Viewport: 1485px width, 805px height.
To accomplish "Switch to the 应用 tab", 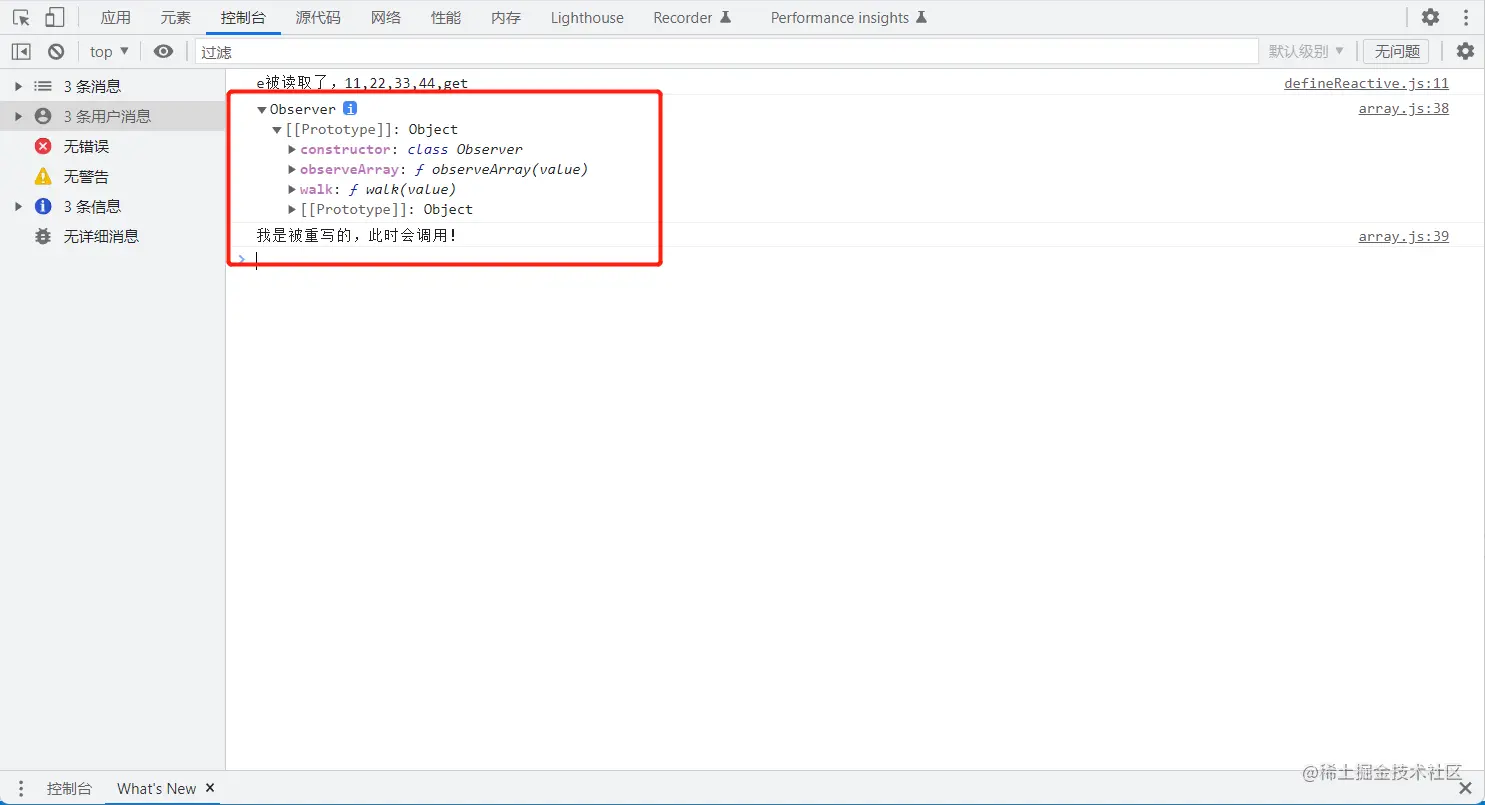I will coord(116,18).
